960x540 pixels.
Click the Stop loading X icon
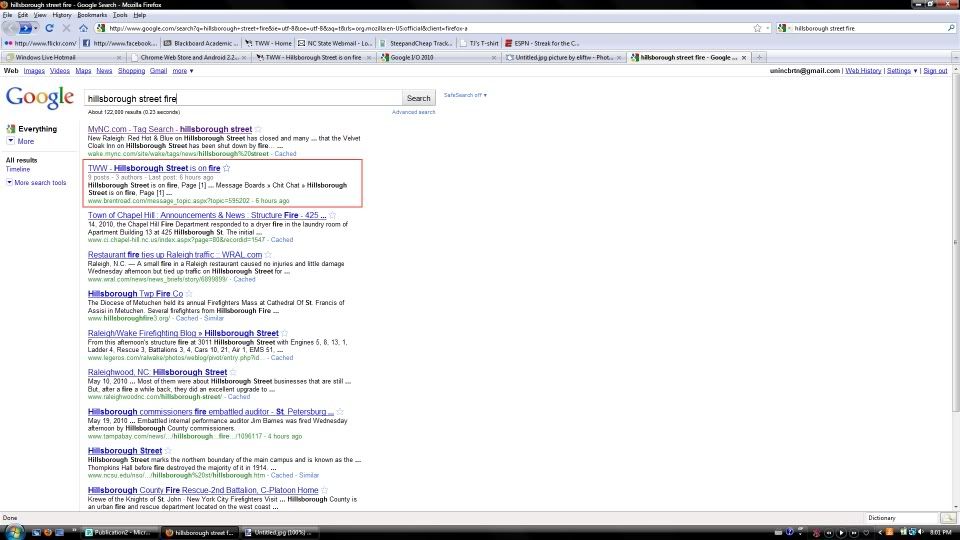(66, 28)
